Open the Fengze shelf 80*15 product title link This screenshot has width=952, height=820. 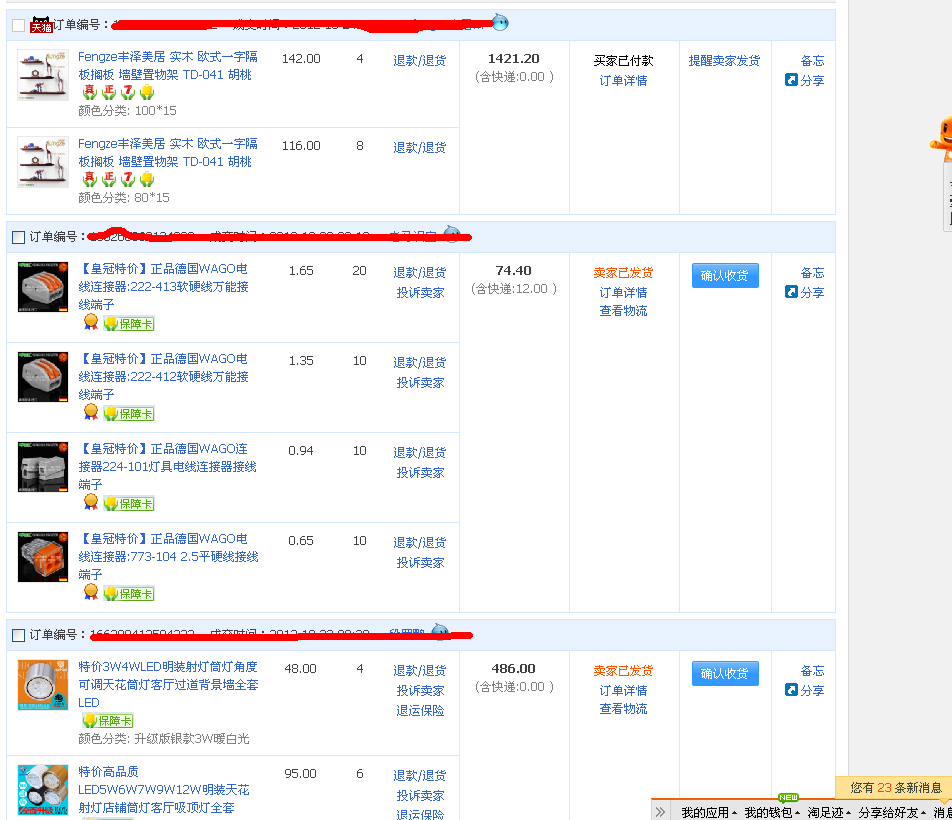point(168,153)
